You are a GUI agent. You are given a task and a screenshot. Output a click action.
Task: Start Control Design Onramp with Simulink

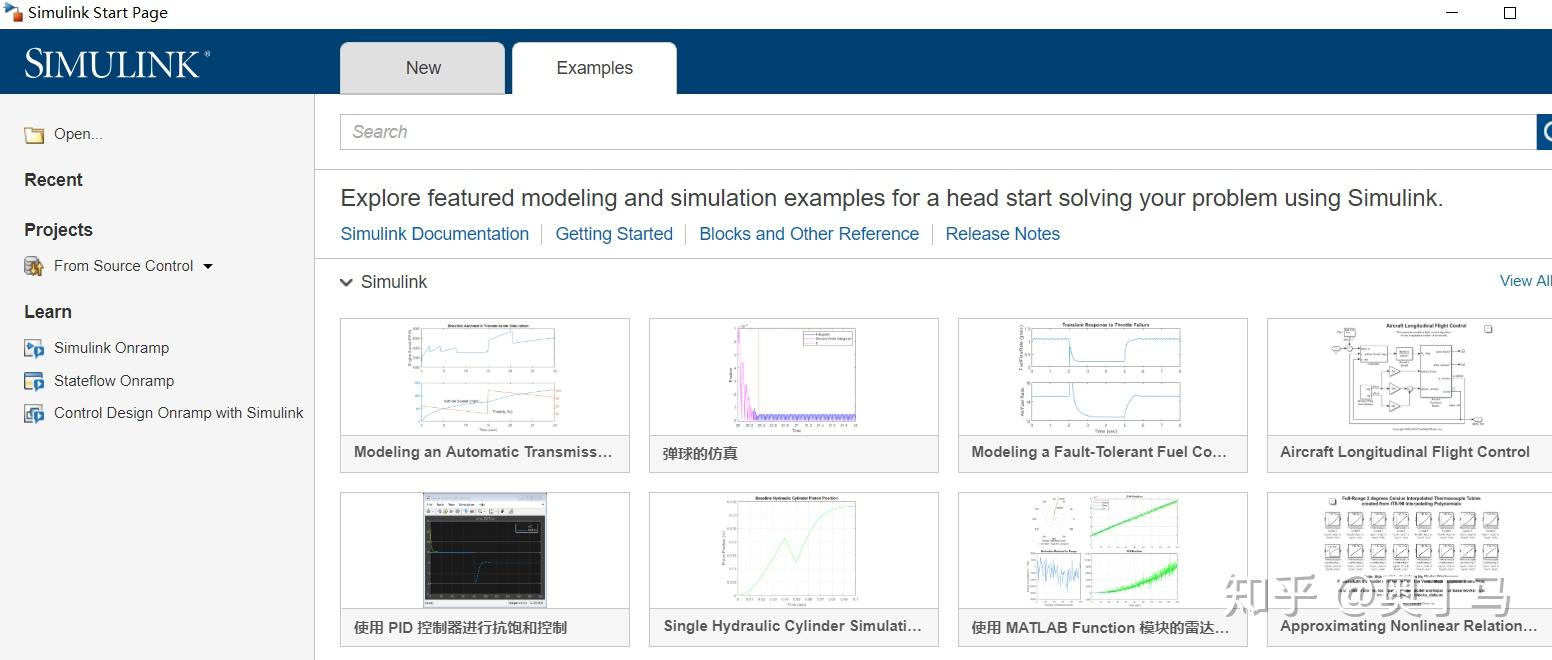coord(179,412)
